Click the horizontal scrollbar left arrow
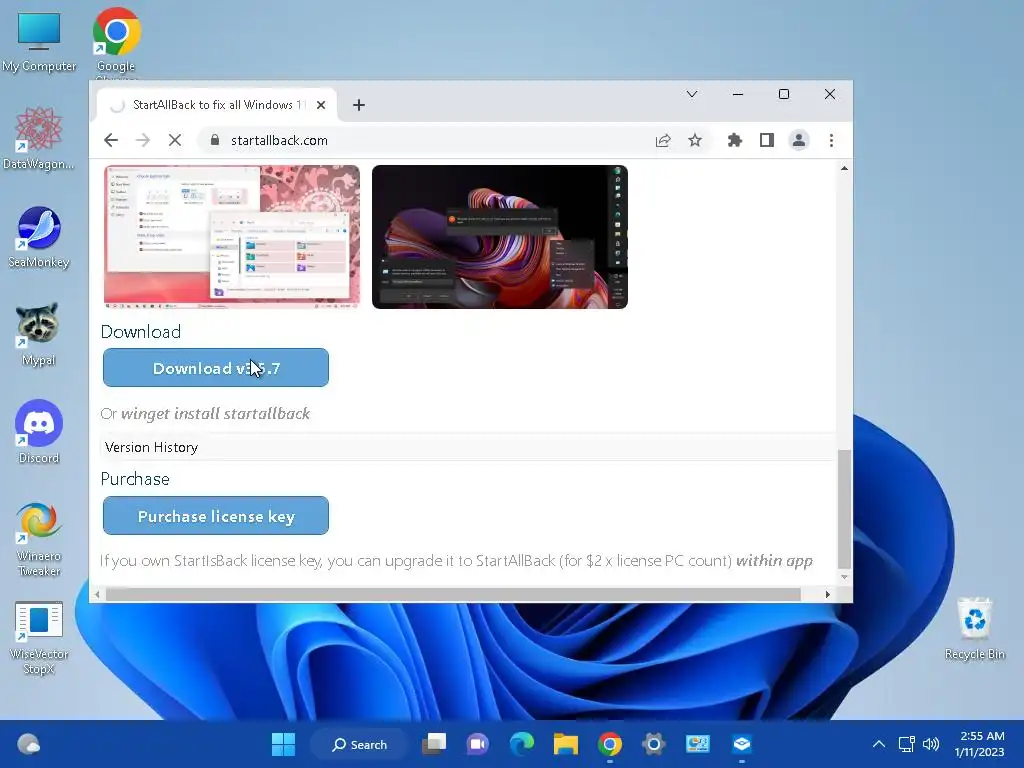The width and height of the screenshot is (1024, 768). point(97,594)
